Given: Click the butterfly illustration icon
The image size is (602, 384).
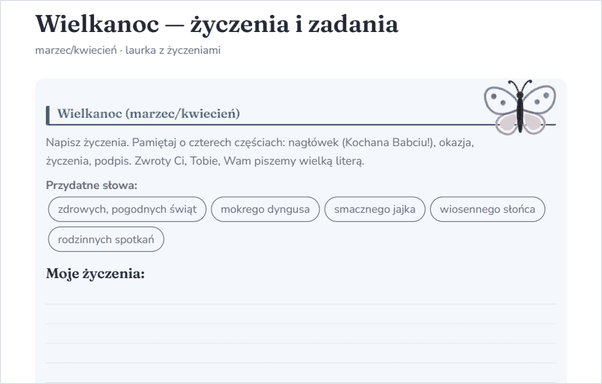Looking at the screenshot, I should click(x=519, y=107).
